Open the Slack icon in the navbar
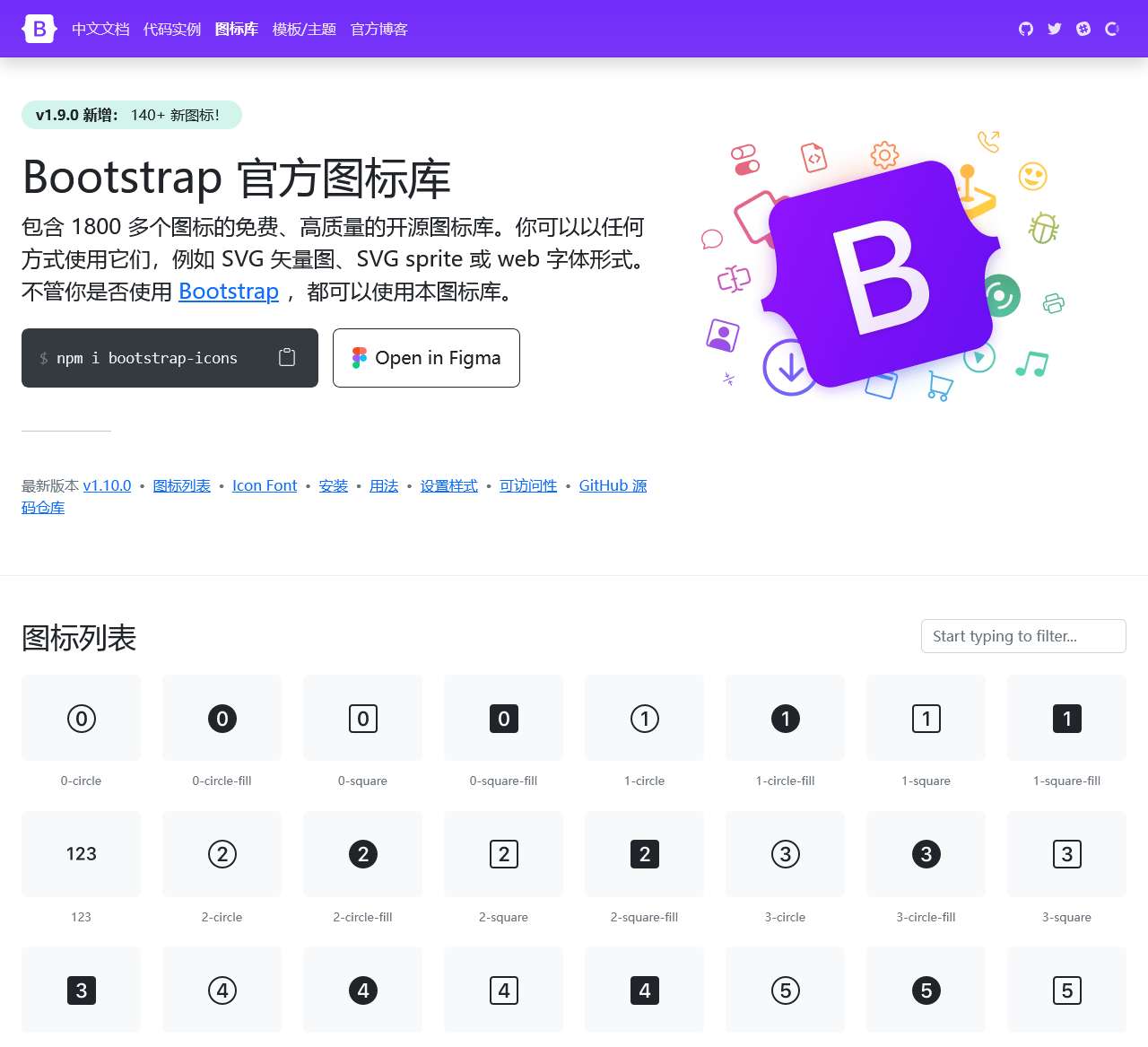The width and height of the screenshot is (1148, 1047). 1083,29
